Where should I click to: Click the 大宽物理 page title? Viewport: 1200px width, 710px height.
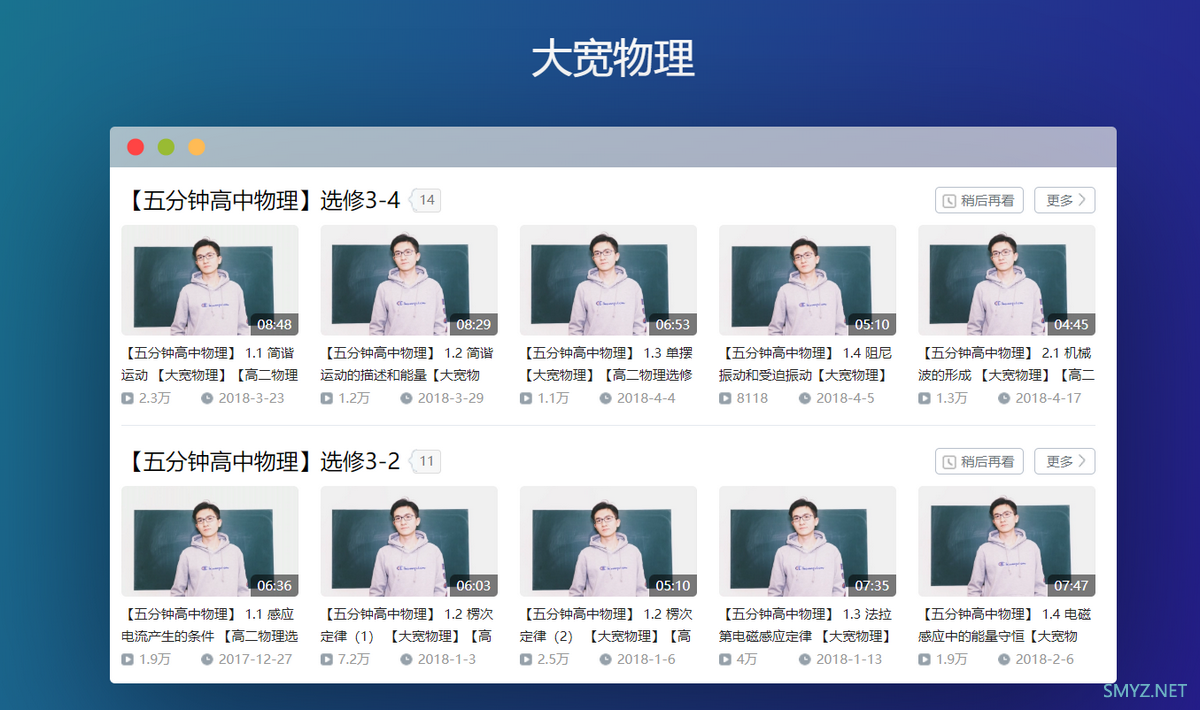[x=612, y=59]
